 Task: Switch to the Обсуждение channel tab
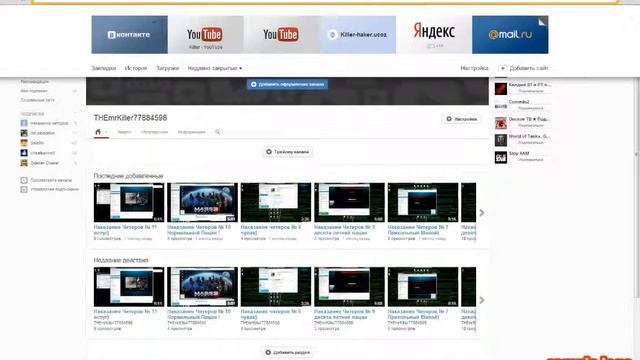pos(154,132)
